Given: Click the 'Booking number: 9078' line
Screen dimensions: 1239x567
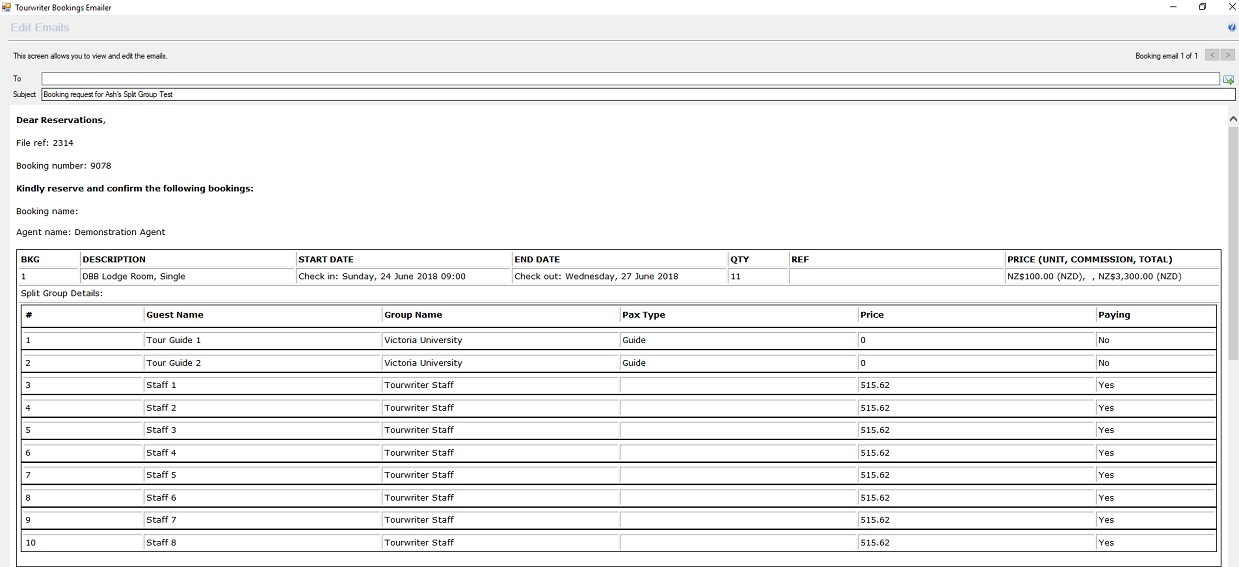Looking at the screenshot, I should (64, 166).
